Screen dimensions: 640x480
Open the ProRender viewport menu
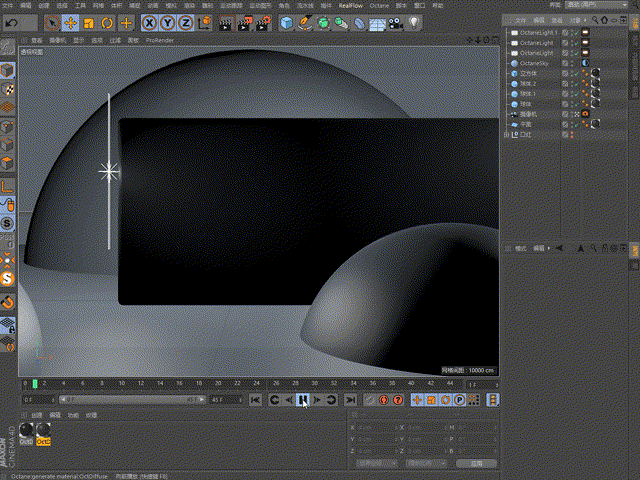pyautogui.click(x=160, y=40)
